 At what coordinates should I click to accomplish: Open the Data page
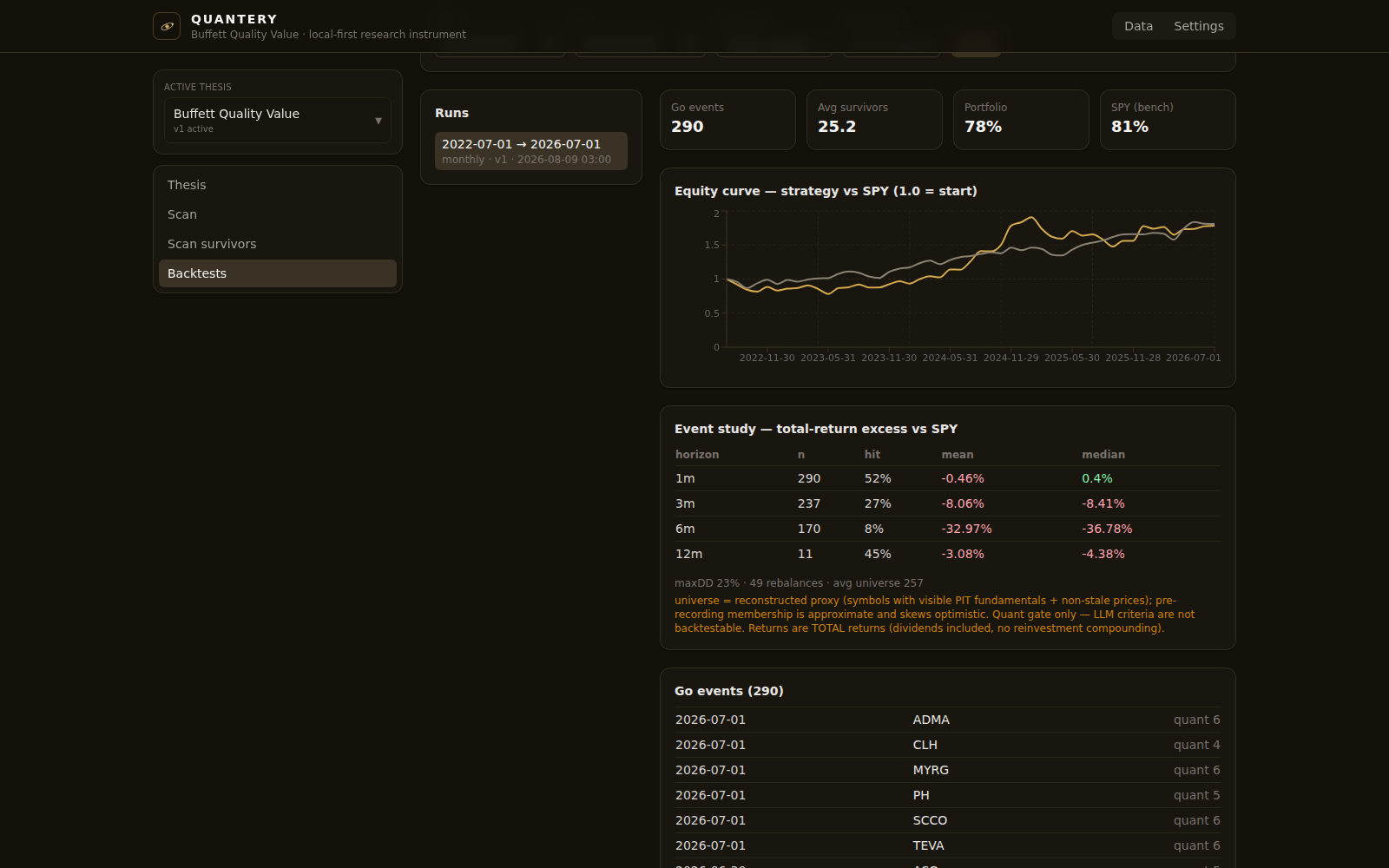click(x=1138, y=26)
